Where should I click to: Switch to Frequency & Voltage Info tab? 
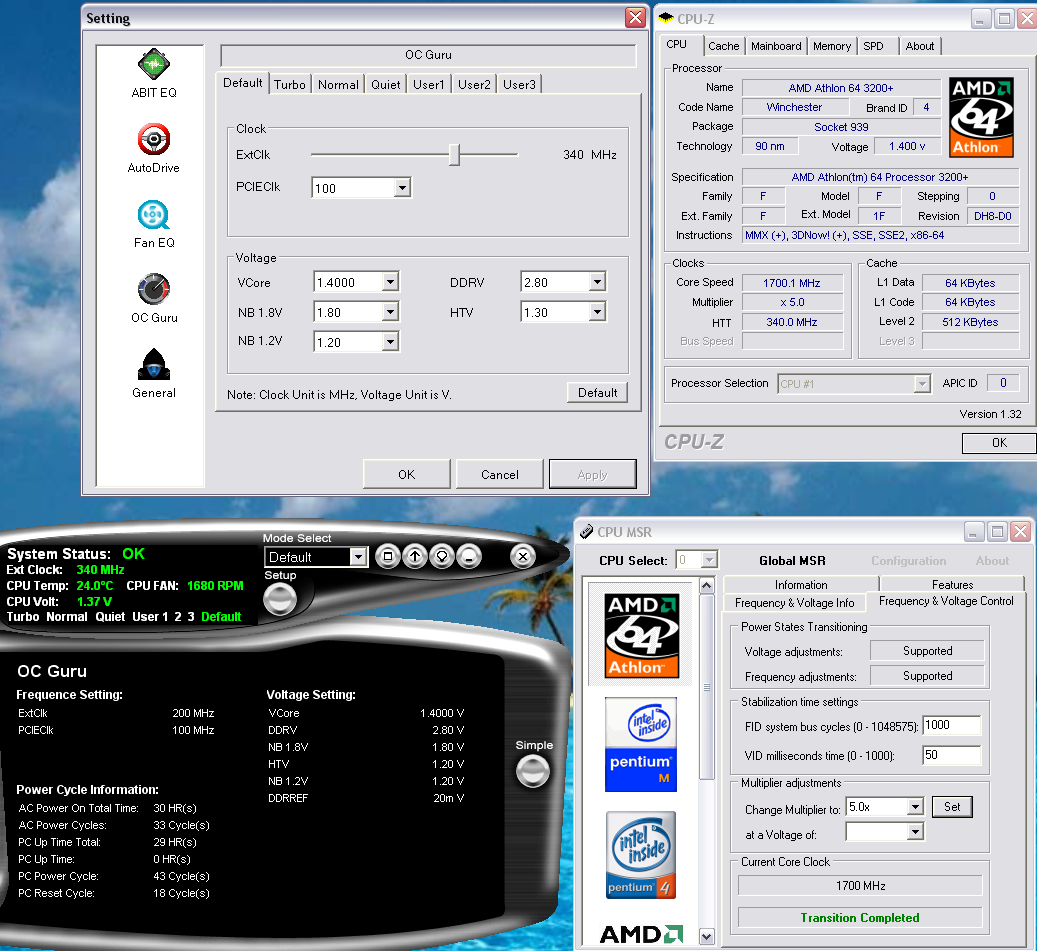794,602
